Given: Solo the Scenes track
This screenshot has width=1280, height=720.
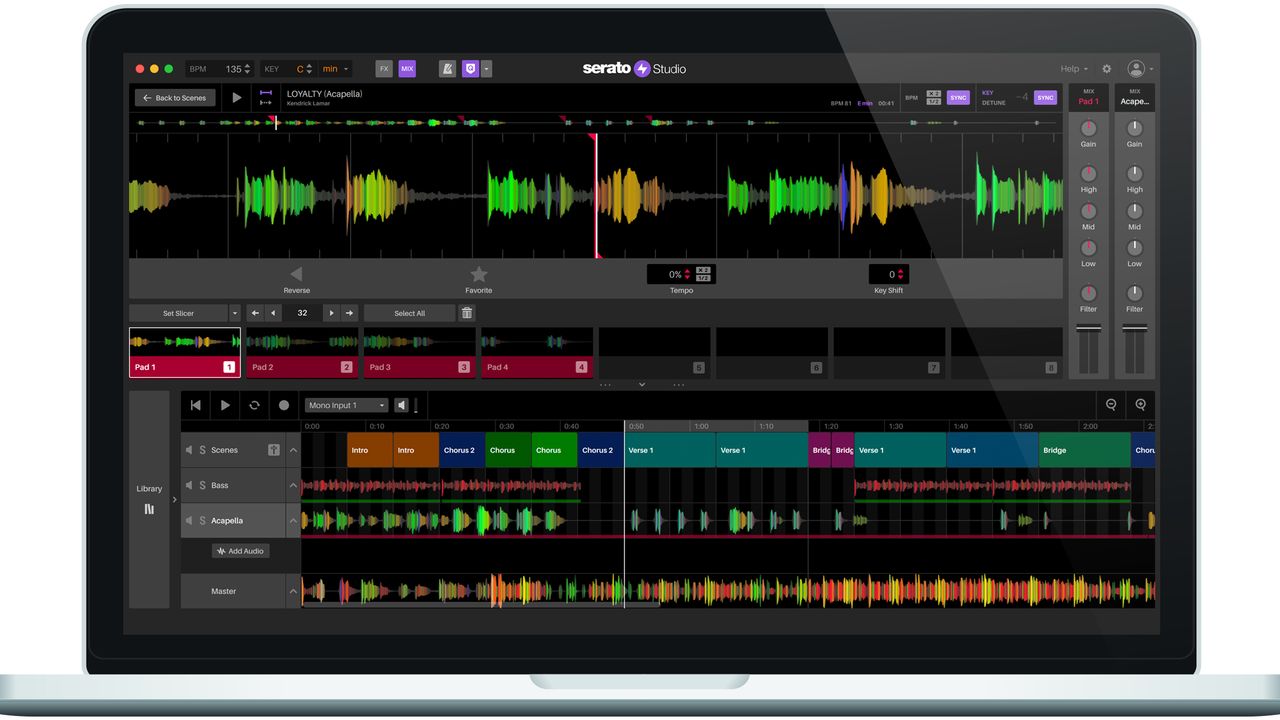Looking at the screenshot, I should tap(202, 450).
